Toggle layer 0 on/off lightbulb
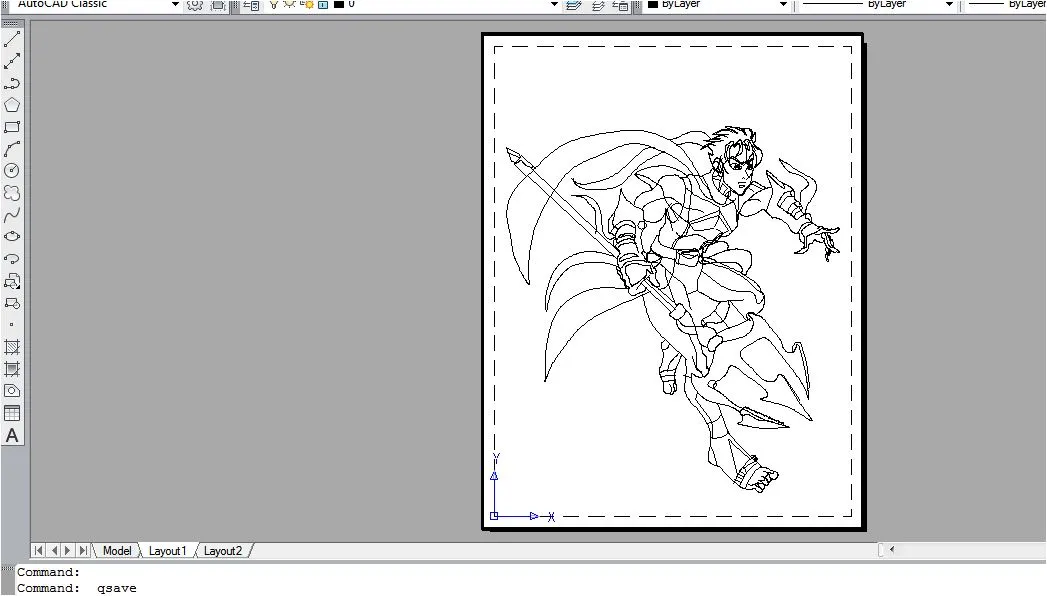Viewport: 1047px width, 596px height. coord(273,4)
